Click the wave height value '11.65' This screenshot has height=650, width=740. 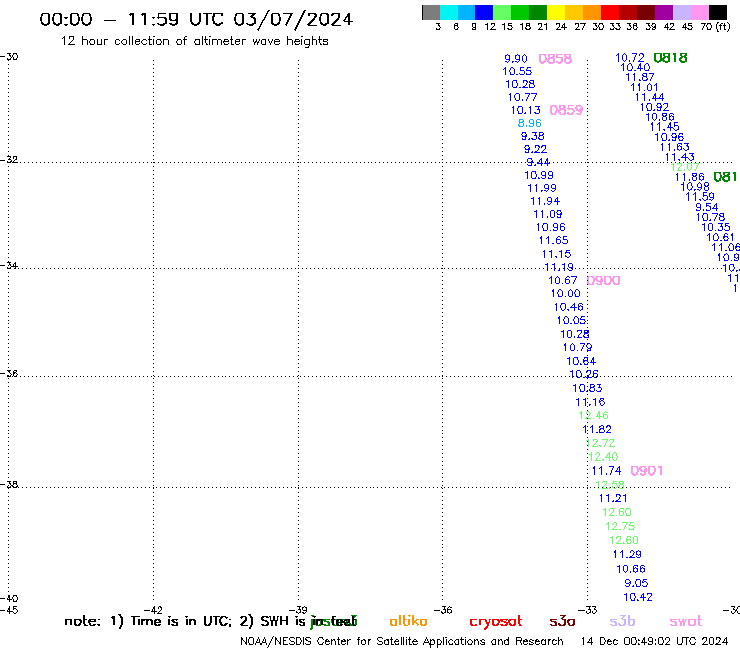click(553, 240)
